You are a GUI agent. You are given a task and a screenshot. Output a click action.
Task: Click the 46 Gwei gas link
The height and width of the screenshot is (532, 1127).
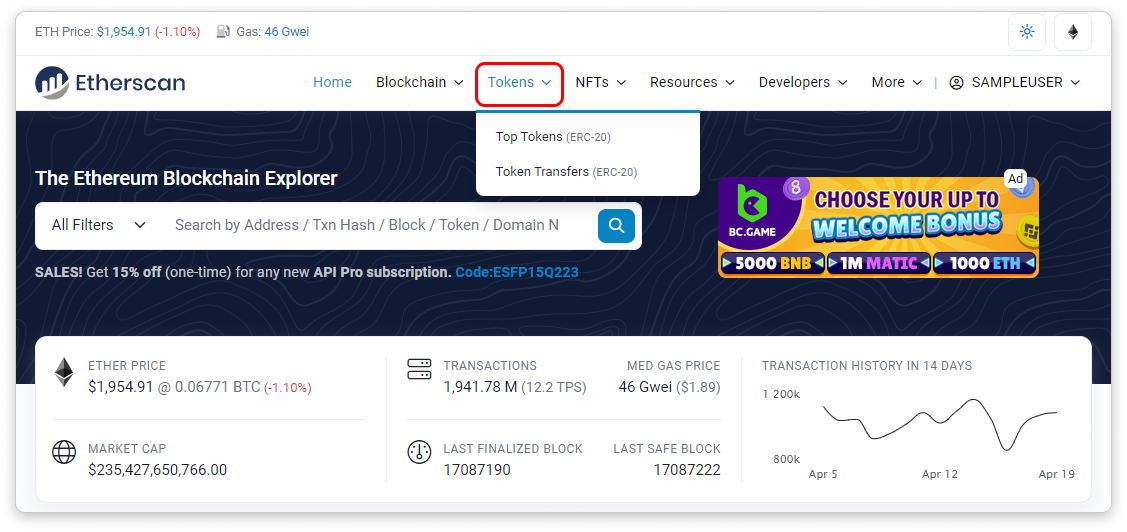(x=286, y=32)
